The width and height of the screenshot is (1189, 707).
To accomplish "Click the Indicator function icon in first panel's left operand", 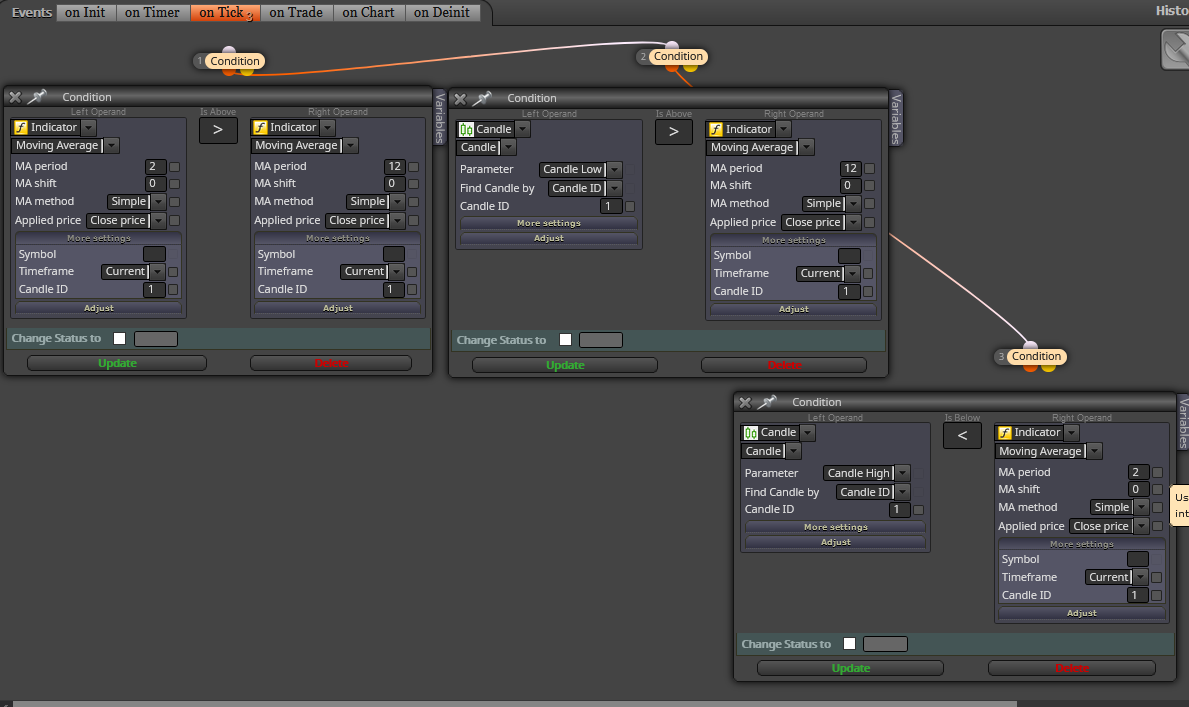I will tap(21, 127).
